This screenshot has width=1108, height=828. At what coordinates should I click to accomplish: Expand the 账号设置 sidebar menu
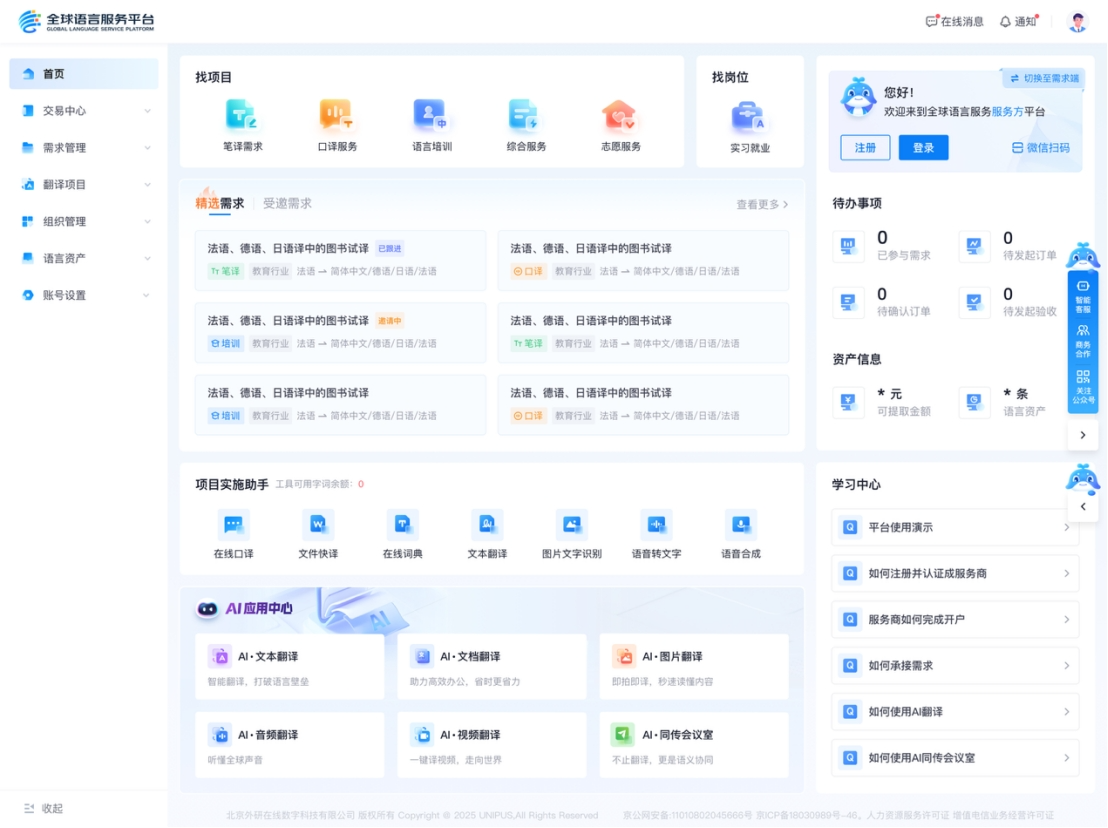84,295
